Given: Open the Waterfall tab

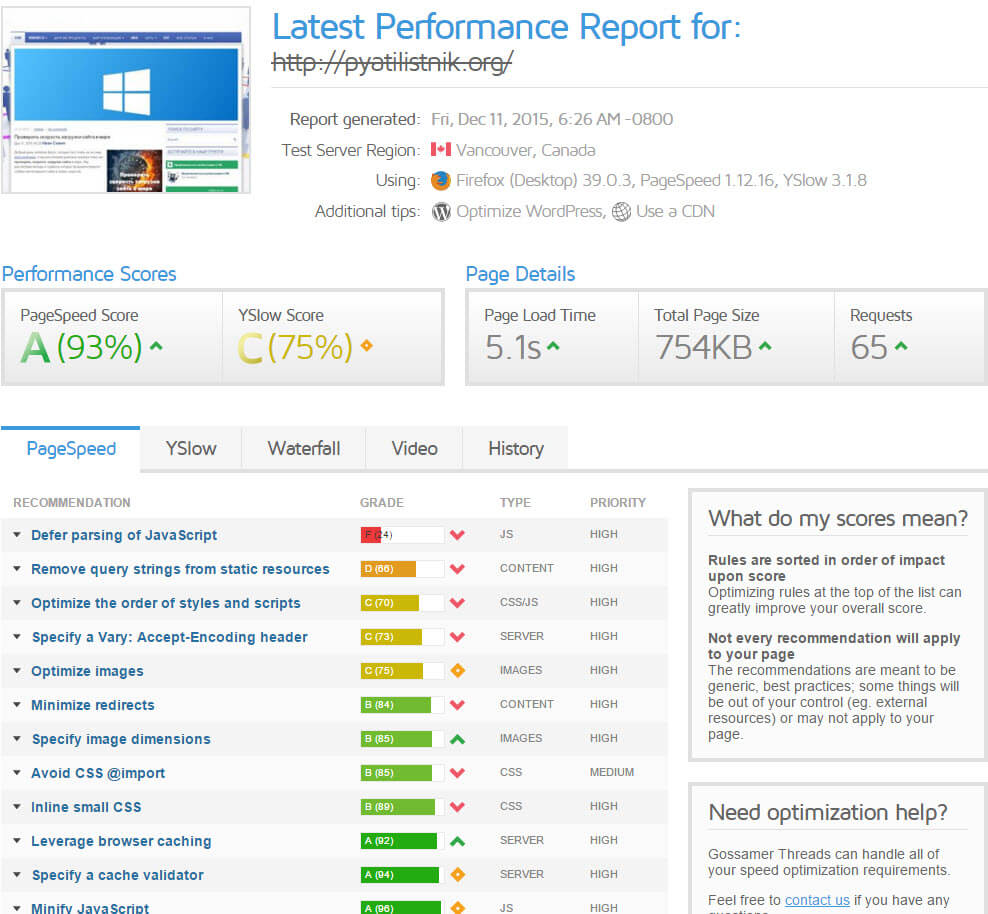Looking at the screenshot, I should pyautogui.click(x=304, y=448).
